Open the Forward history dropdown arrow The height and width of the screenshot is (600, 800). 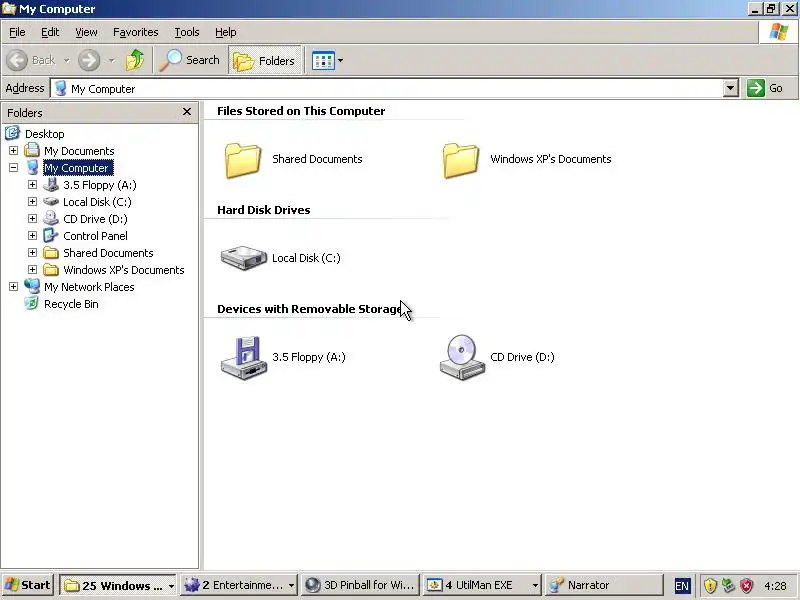(x=111, y=61)
